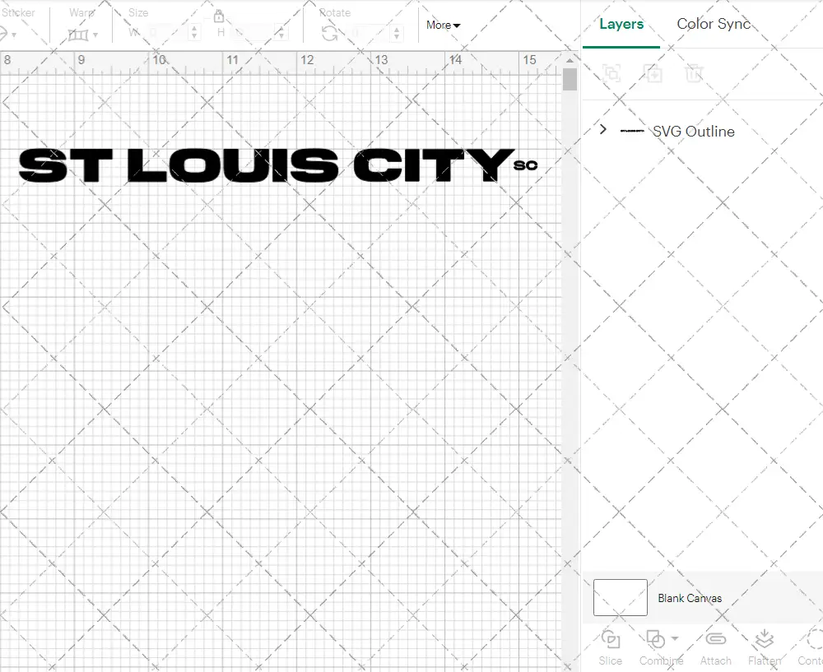Switch to the Color Sync tab

pos(713,23)
